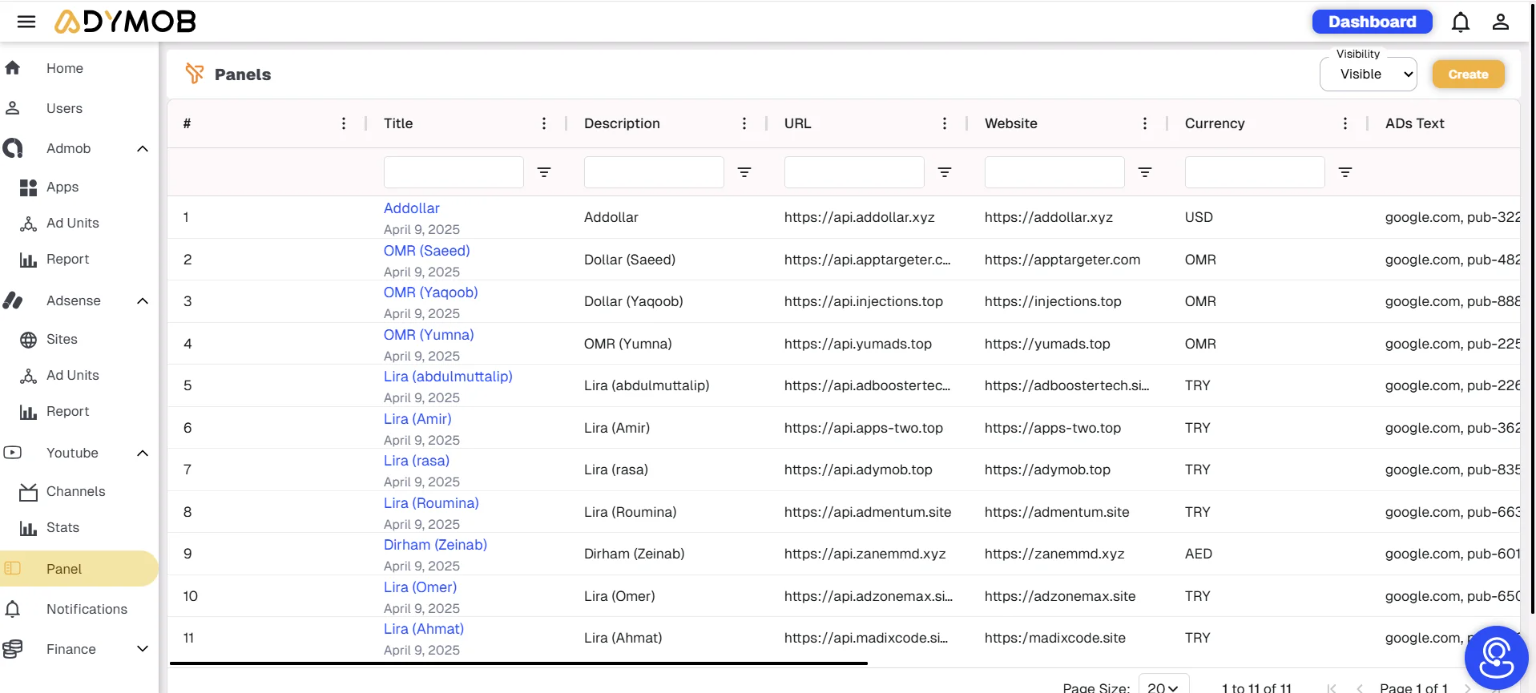Click into the Website filter text box
The height and width of the screenshot is (693, 1536).
1055,172
